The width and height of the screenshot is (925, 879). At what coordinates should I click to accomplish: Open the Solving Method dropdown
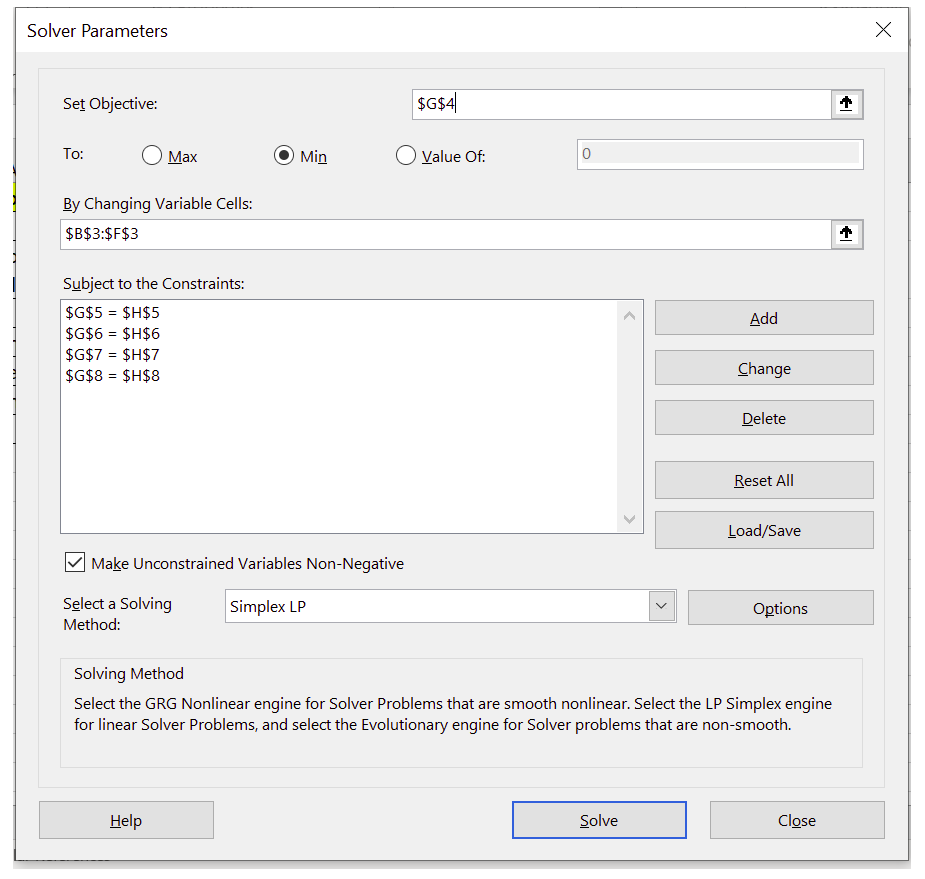click(x=661, y=607)
